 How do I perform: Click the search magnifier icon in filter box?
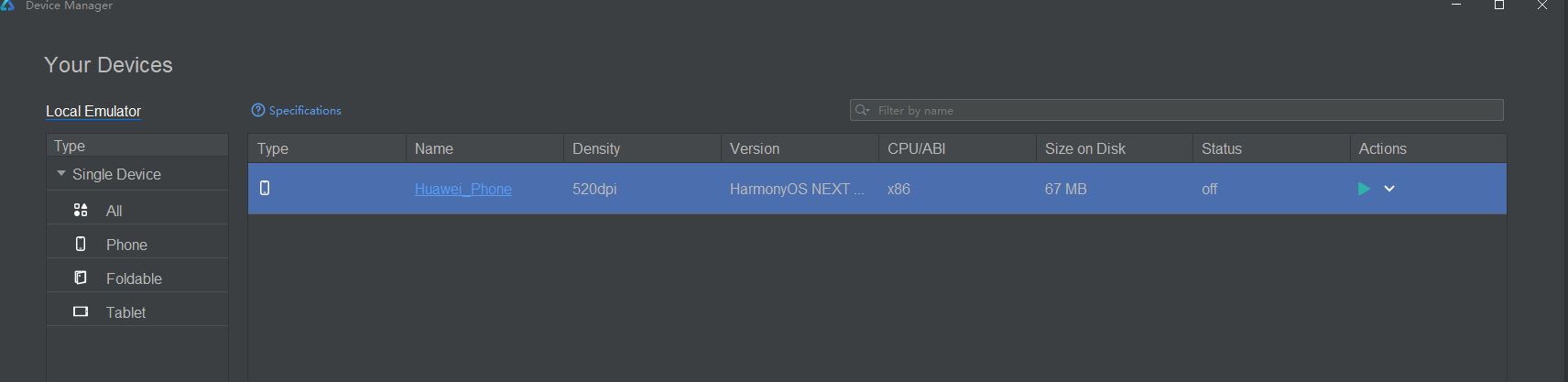coord(862,111)
